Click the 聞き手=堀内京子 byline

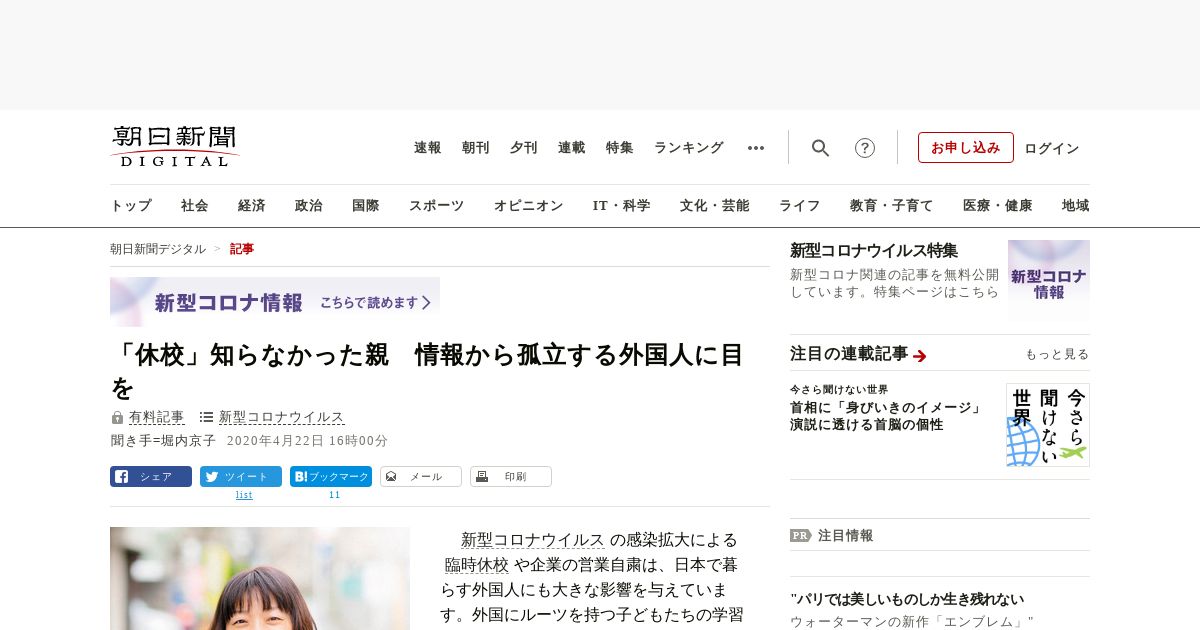click(163, 440)
